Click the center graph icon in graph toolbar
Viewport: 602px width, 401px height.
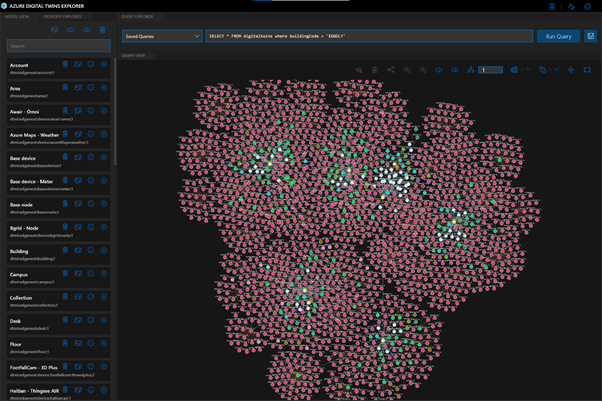571,70
